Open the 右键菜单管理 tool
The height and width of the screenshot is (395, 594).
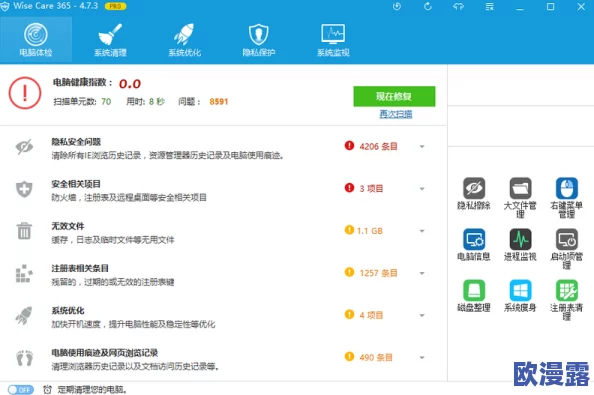click(x=566, y=197)
